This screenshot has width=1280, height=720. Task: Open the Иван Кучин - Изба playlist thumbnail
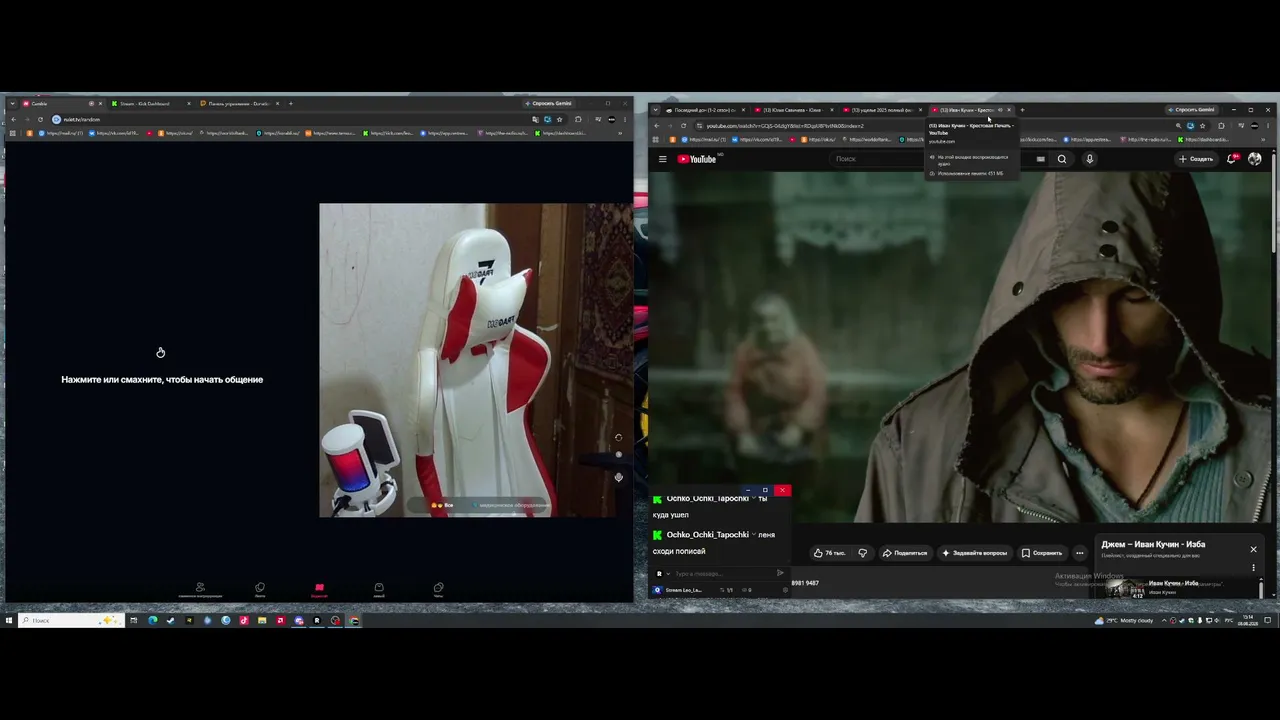(x=1125, y=589)
